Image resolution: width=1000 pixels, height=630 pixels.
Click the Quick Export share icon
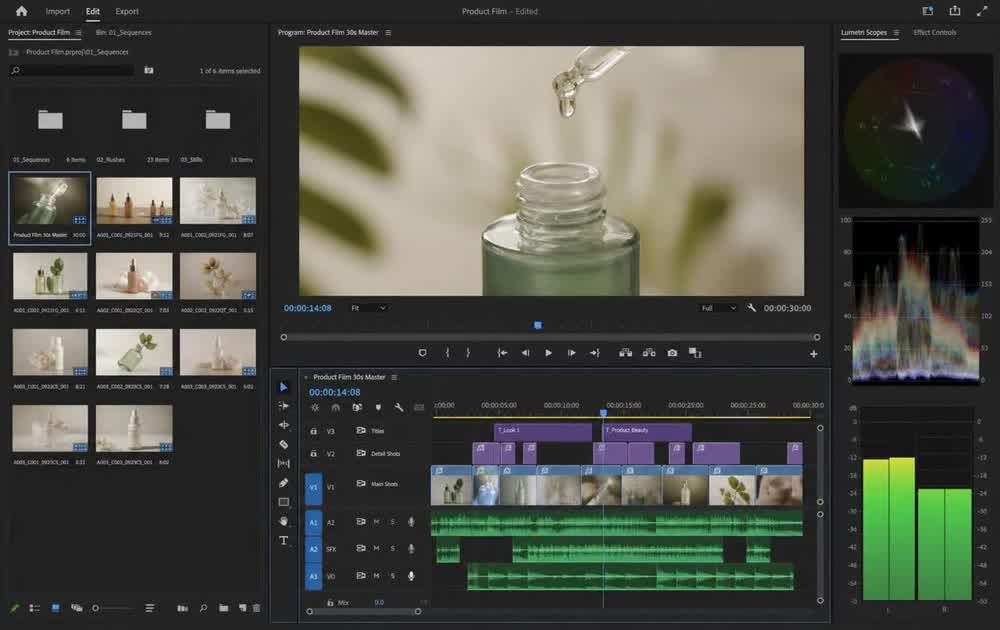955,10
